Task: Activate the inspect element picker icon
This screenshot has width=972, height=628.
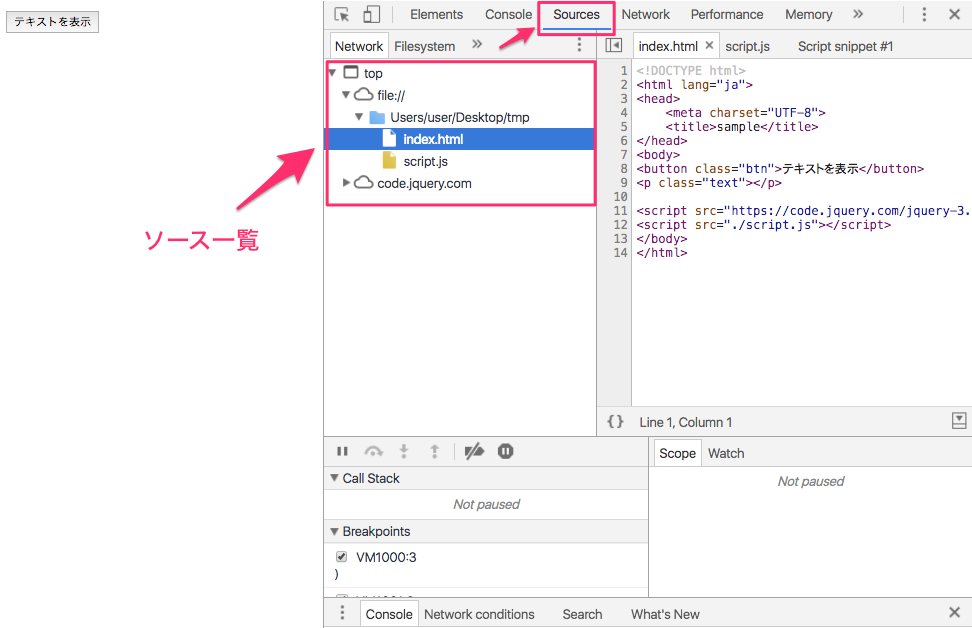Action: point(342,14)
